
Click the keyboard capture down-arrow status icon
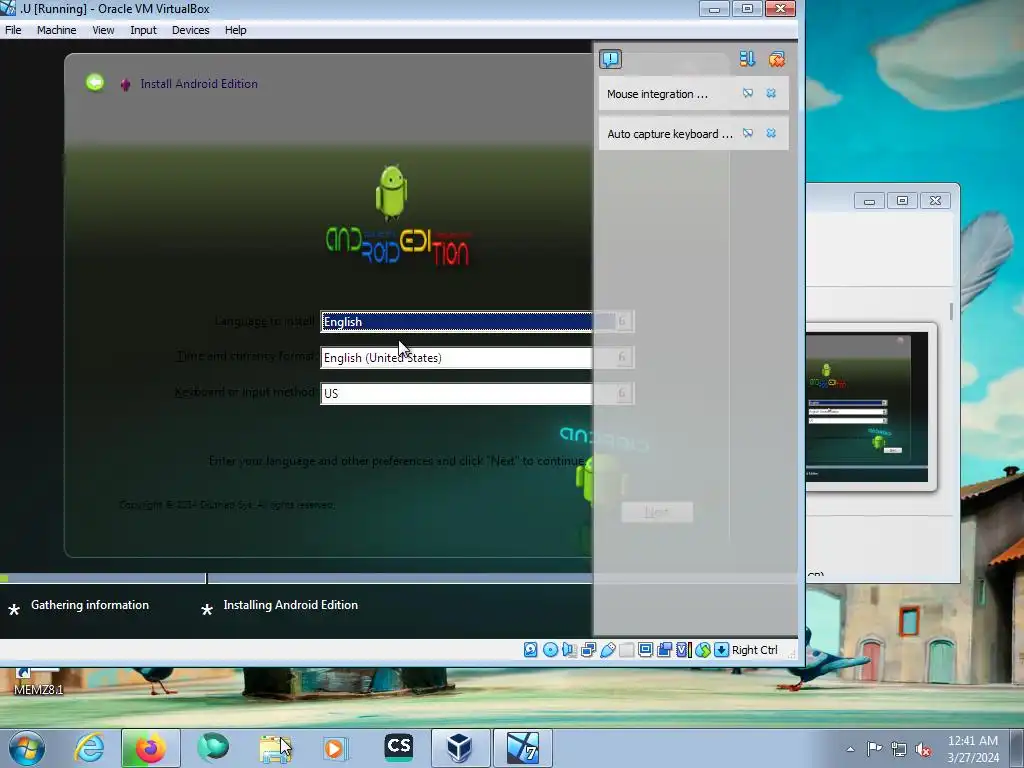pos(721,650)
